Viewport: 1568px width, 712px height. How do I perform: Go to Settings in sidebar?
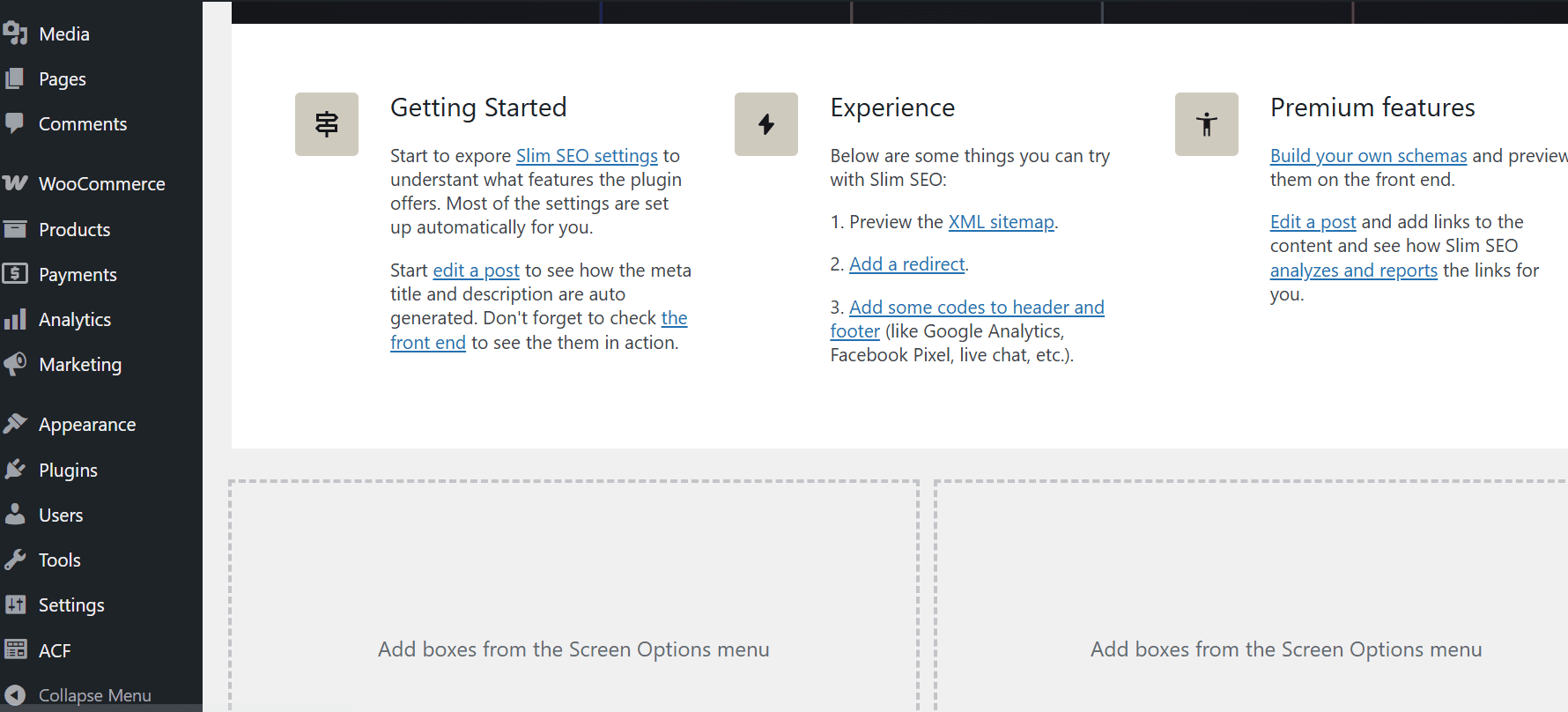[x=71, y=605]
